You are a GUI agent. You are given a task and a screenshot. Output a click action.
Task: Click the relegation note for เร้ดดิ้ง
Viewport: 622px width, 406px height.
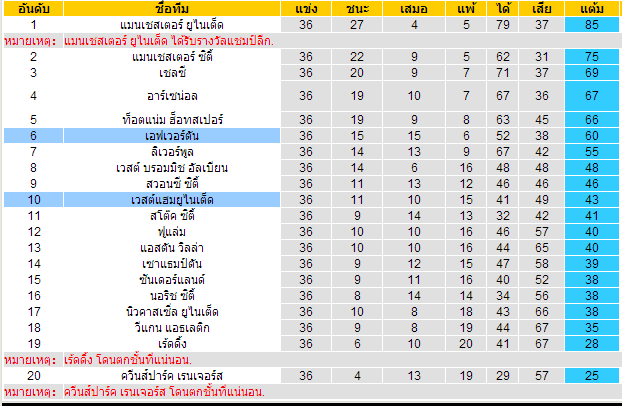tap(128, 360)
